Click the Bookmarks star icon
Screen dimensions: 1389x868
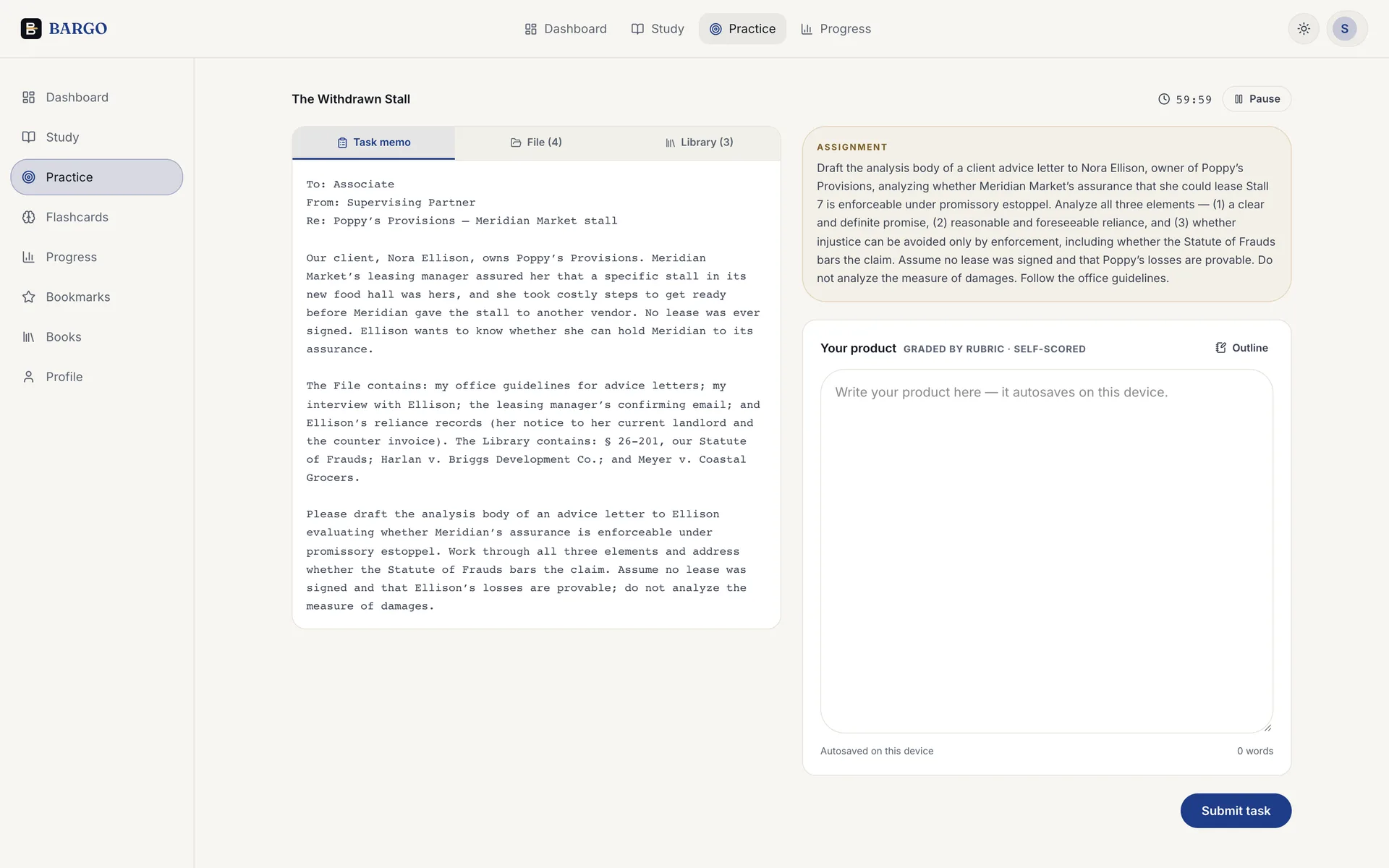pyautogui.click(x=29, y=297)
